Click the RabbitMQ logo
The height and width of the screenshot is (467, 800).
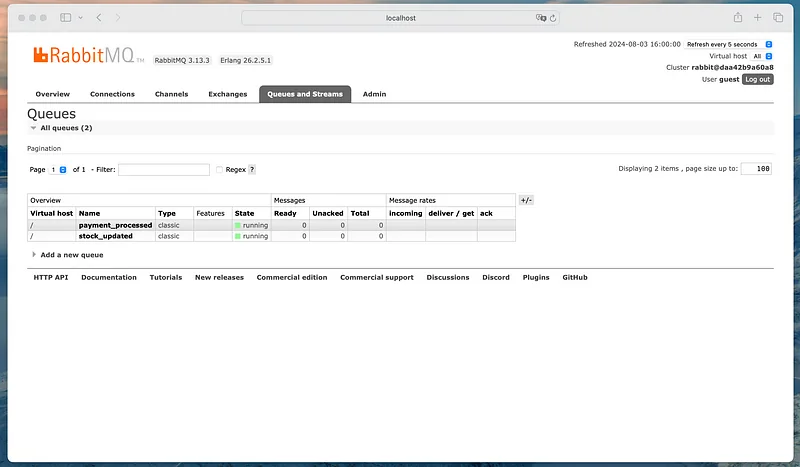[x=88, y=55]
